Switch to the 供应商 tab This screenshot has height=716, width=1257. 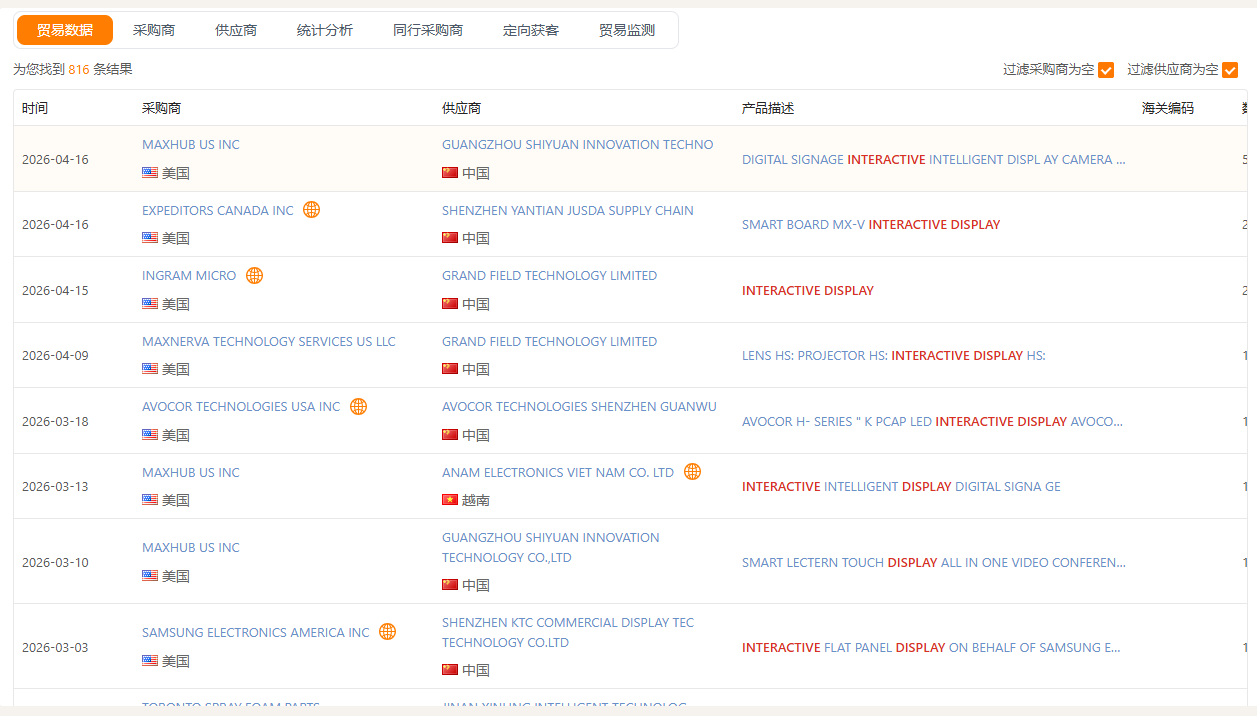236,30
